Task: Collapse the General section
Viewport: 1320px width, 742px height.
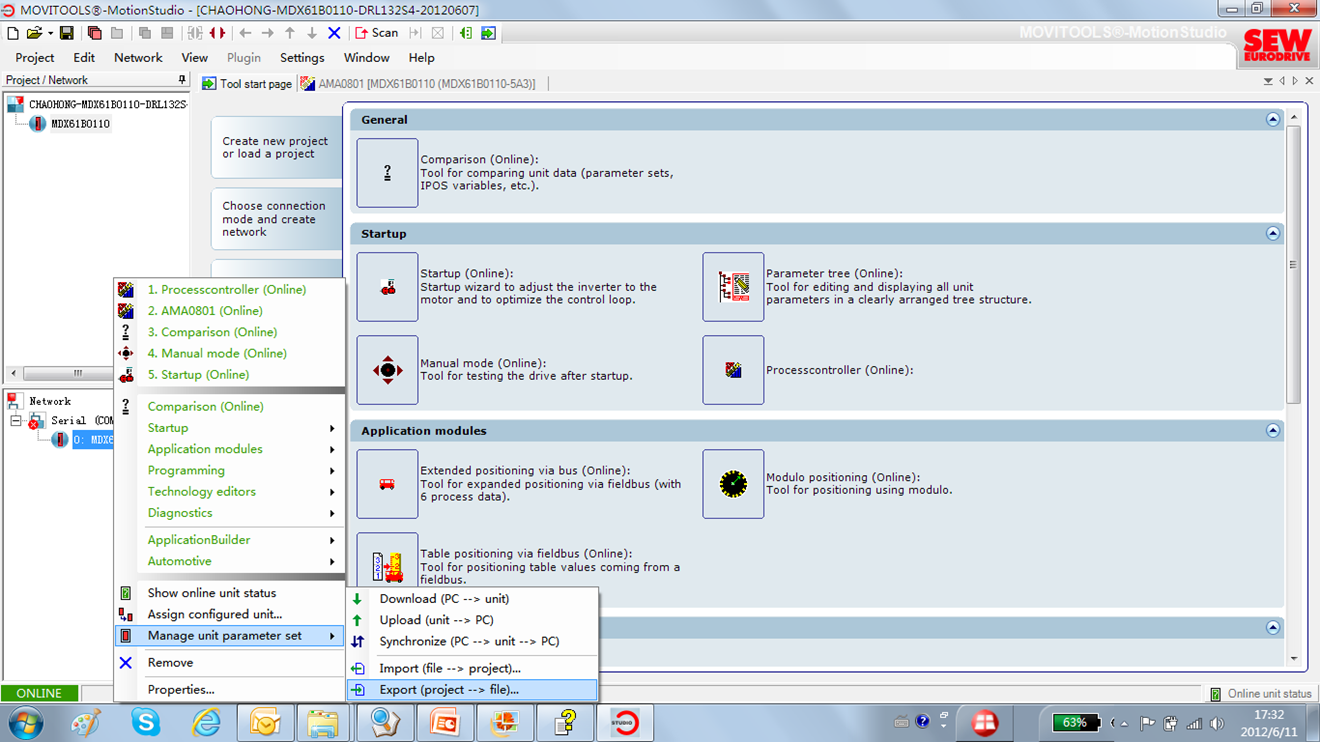Action: pos(1272,119)
